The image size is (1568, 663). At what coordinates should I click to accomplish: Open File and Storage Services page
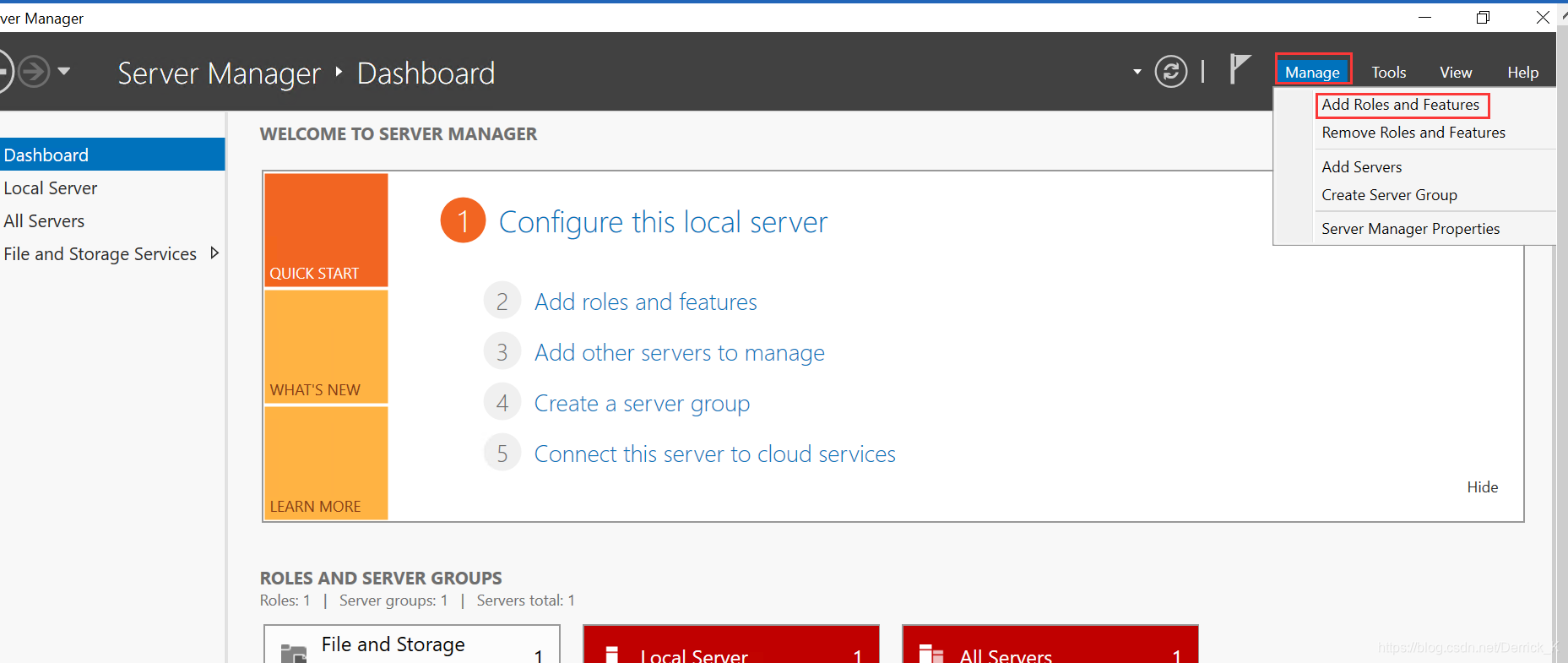[100, 254]
